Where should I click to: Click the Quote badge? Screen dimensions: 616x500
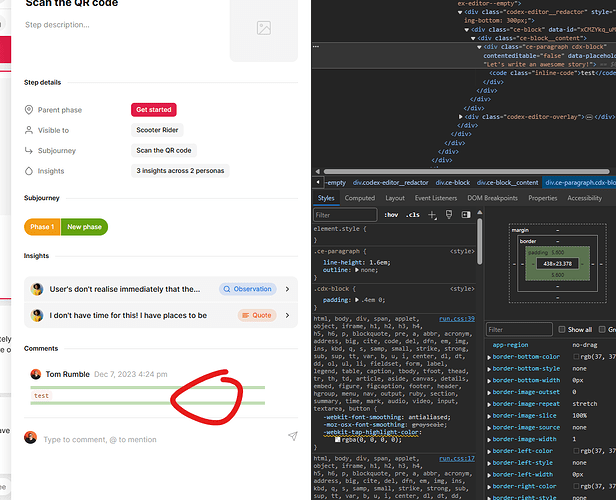(x=257, y=315)
